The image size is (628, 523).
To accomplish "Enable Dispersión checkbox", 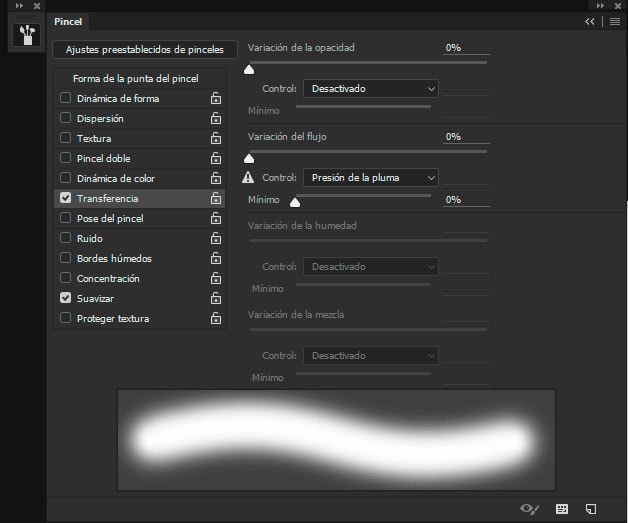I will 65,118.
